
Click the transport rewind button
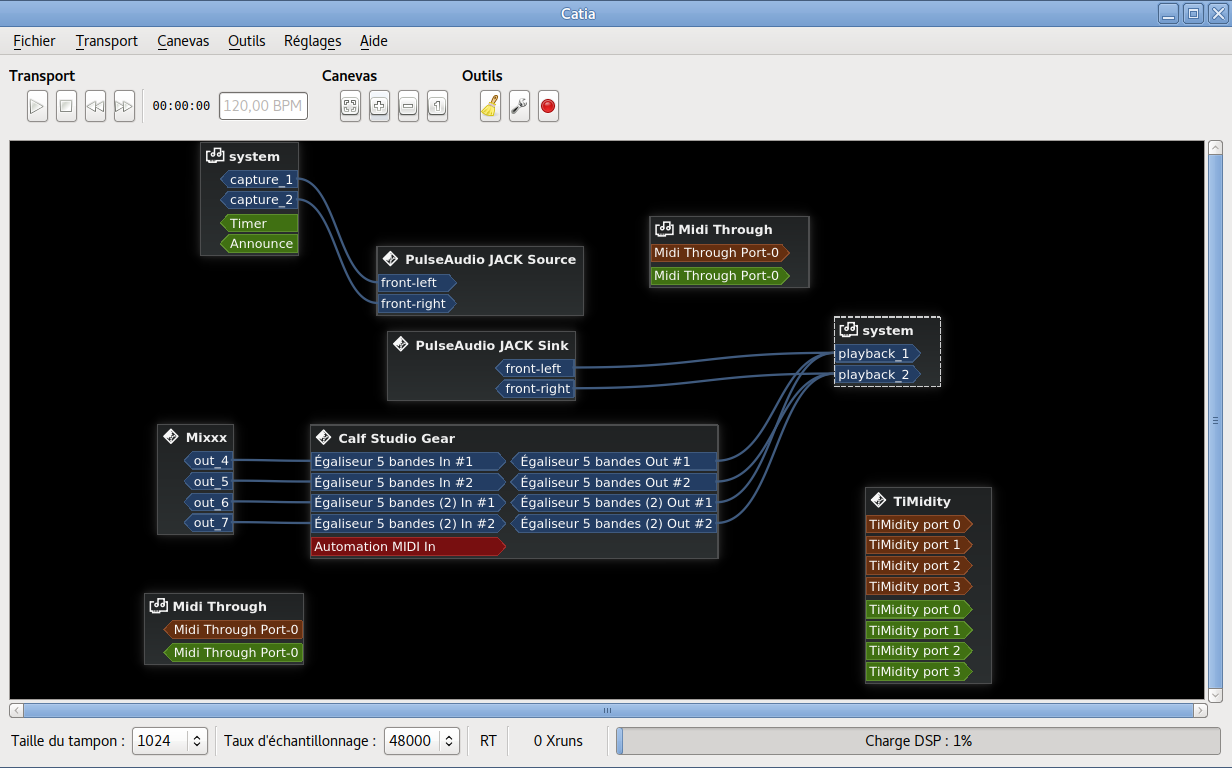tap(95, 106)
